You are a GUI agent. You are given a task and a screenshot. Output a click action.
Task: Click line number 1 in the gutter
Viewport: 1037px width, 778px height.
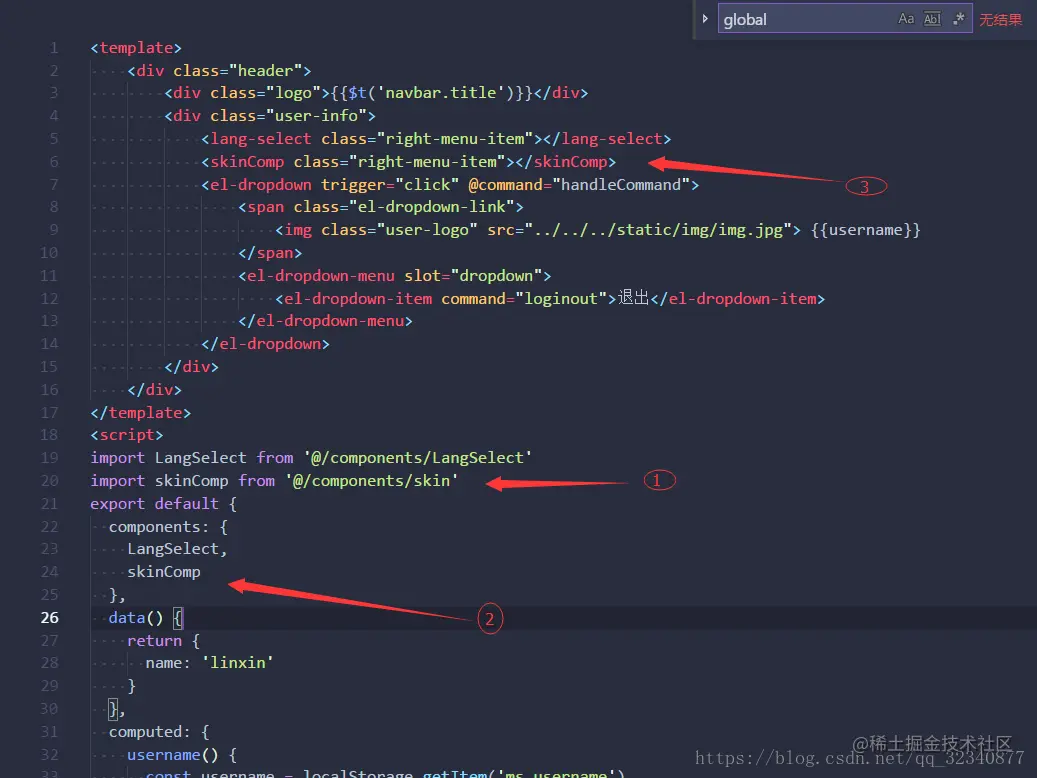[54, 48]
